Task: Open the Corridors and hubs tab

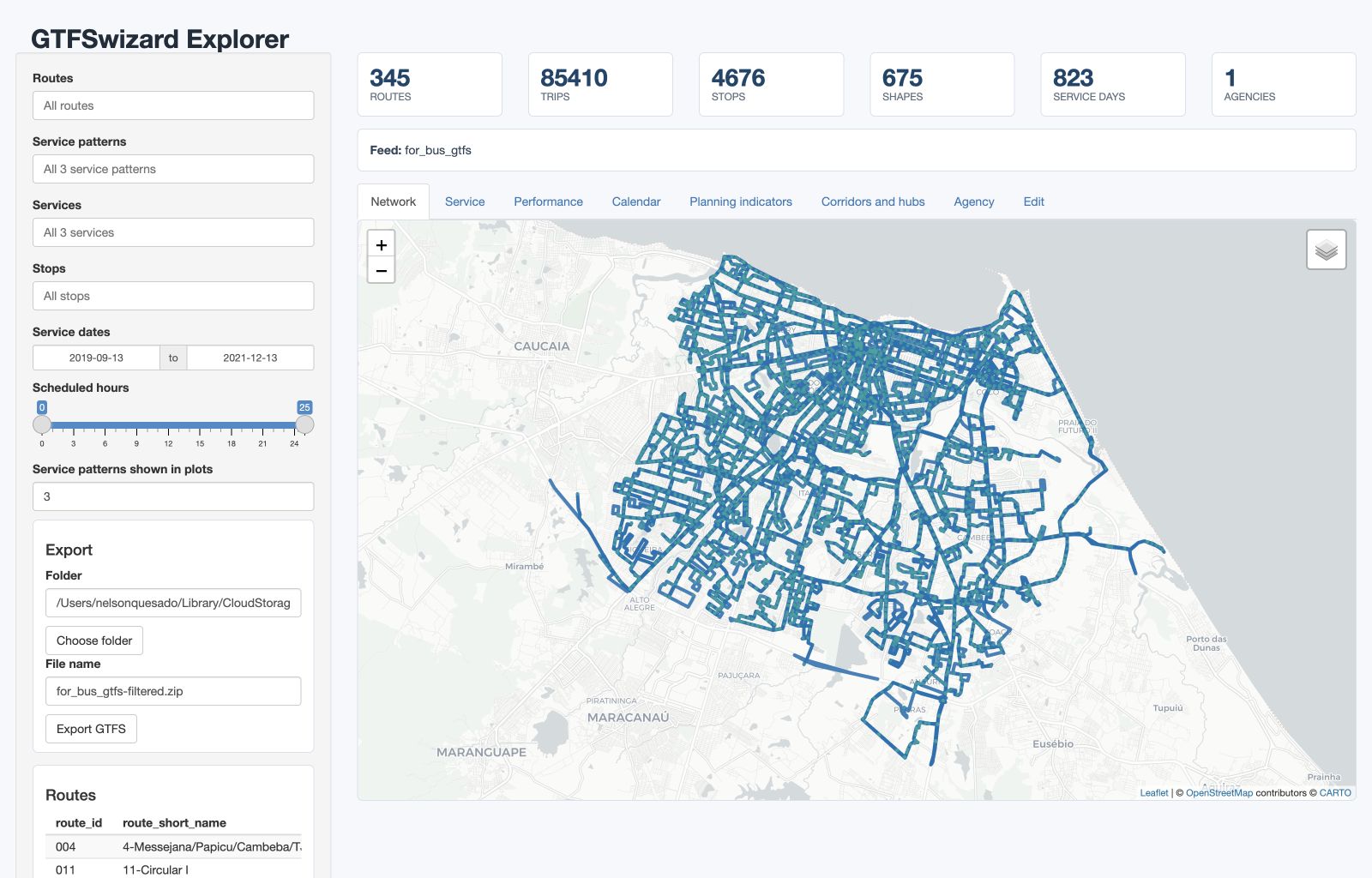Action: click(873, 201)
